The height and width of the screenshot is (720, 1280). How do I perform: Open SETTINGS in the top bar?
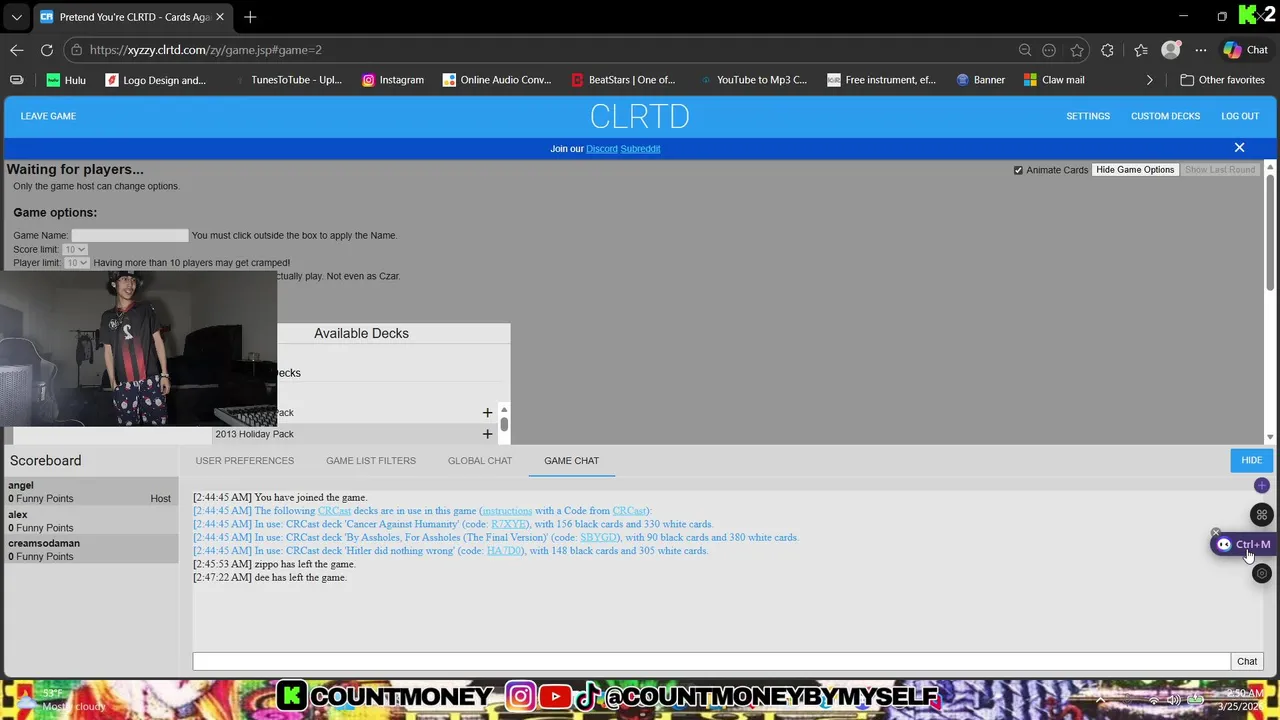(x=1088, y=116)
